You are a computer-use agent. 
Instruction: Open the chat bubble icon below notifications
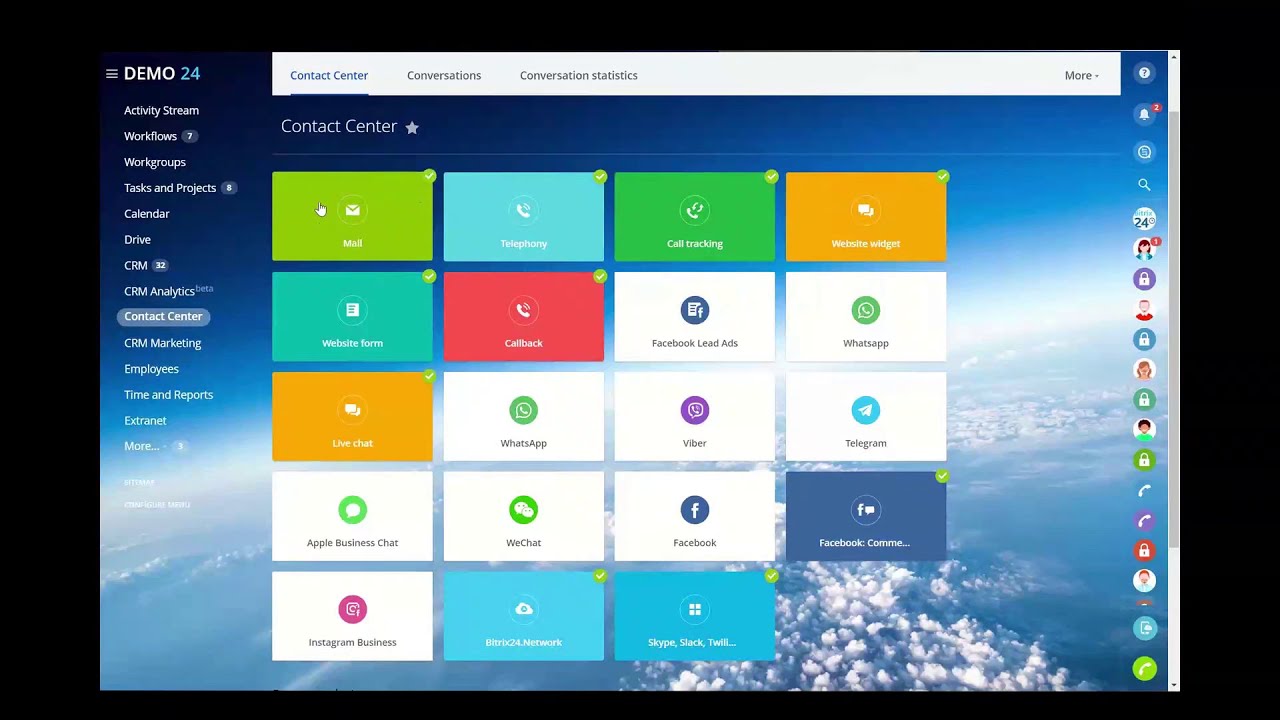coord(1144,152)
